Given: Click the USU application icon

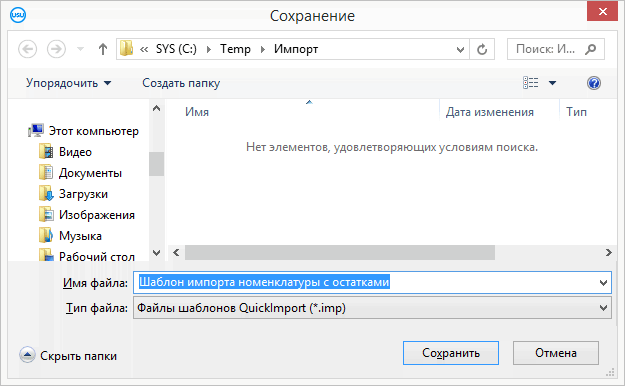Looking at the screenshot, I should (18, 15).
